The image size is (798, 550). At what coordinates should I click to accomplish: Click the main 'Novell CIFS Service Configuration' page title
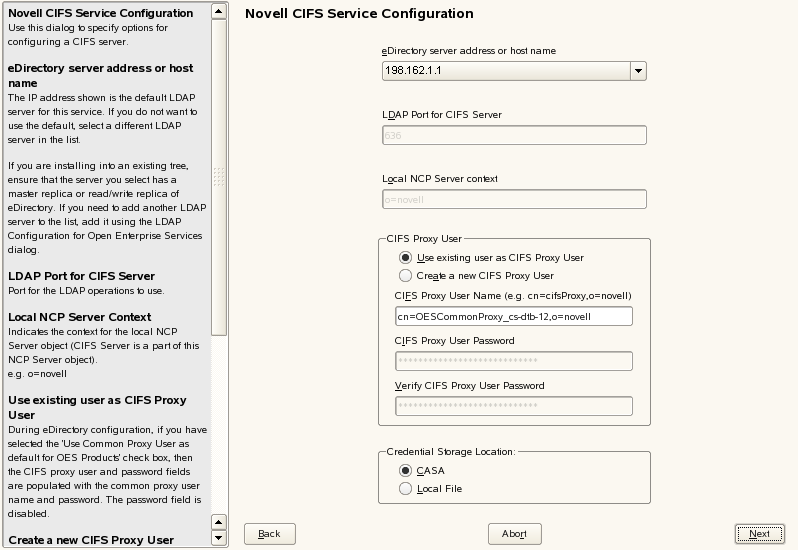pos(359,14)
